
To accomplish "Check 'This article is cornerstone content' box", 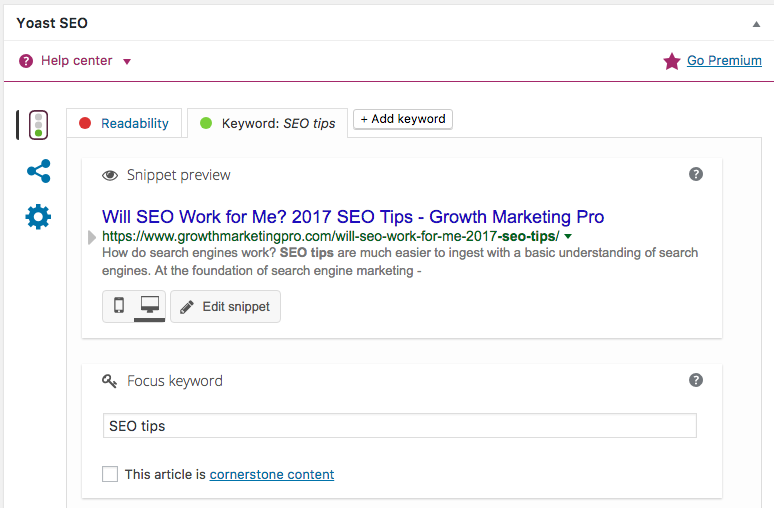I will click(110, 474).
